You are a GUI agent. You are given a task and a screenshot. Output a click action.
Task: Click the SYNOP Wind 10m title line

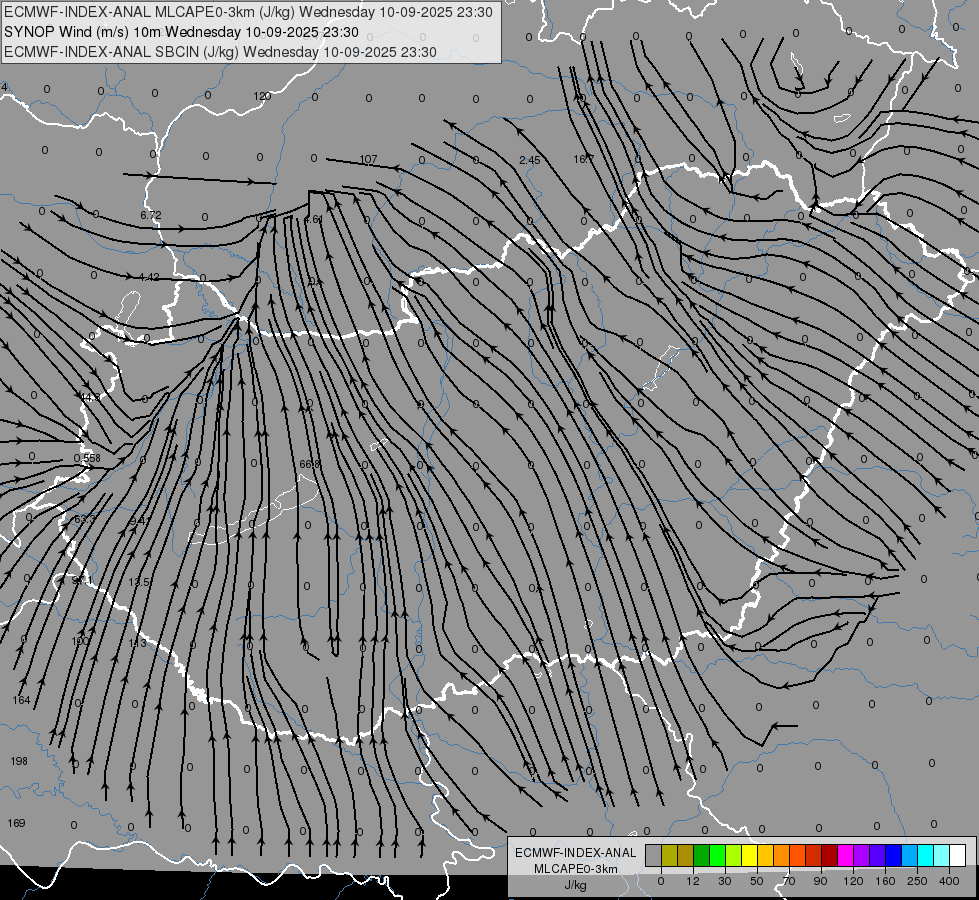click(181, 32)
